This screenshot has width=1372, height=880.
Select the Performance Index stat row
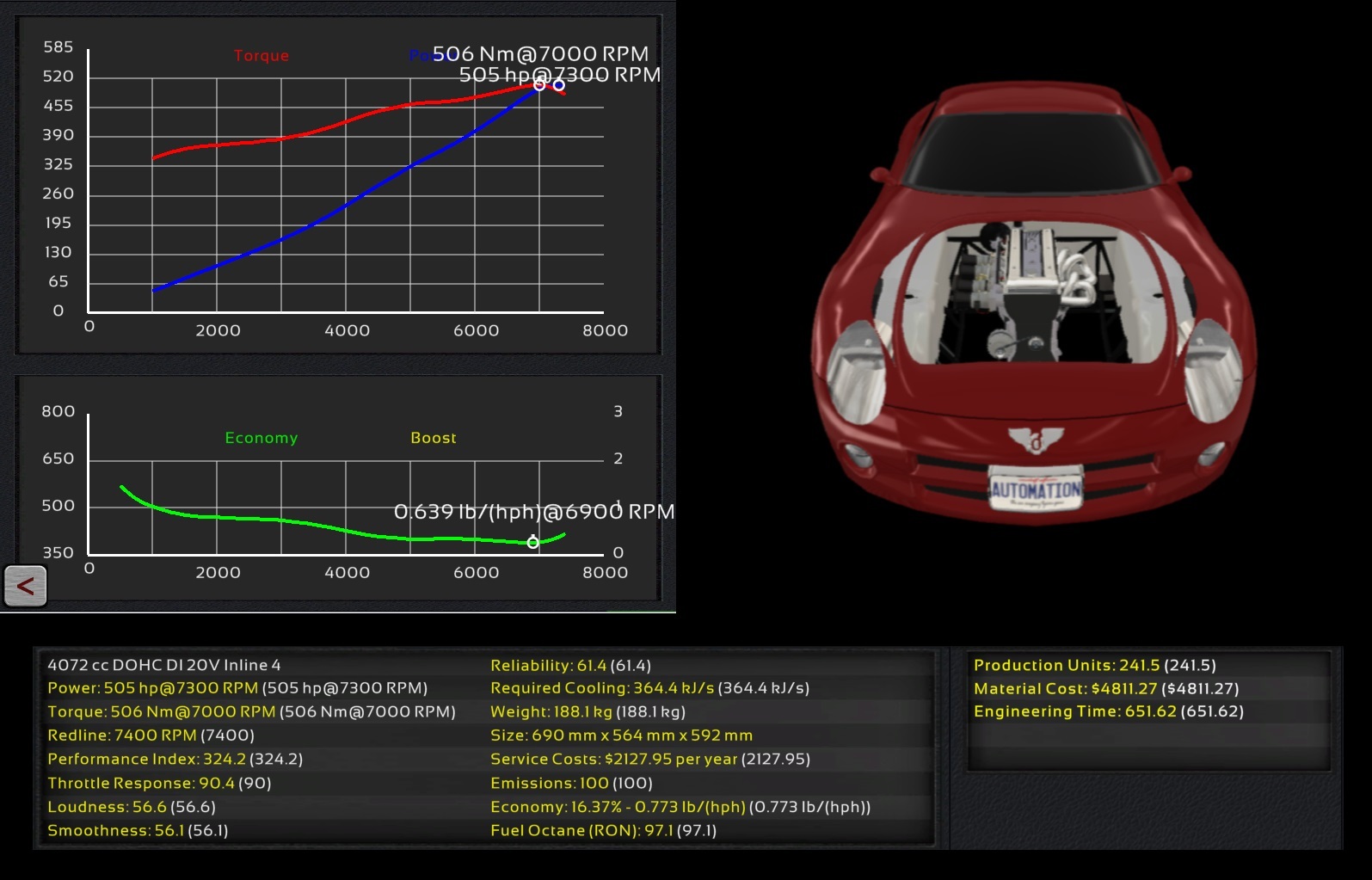coord(175,760)
